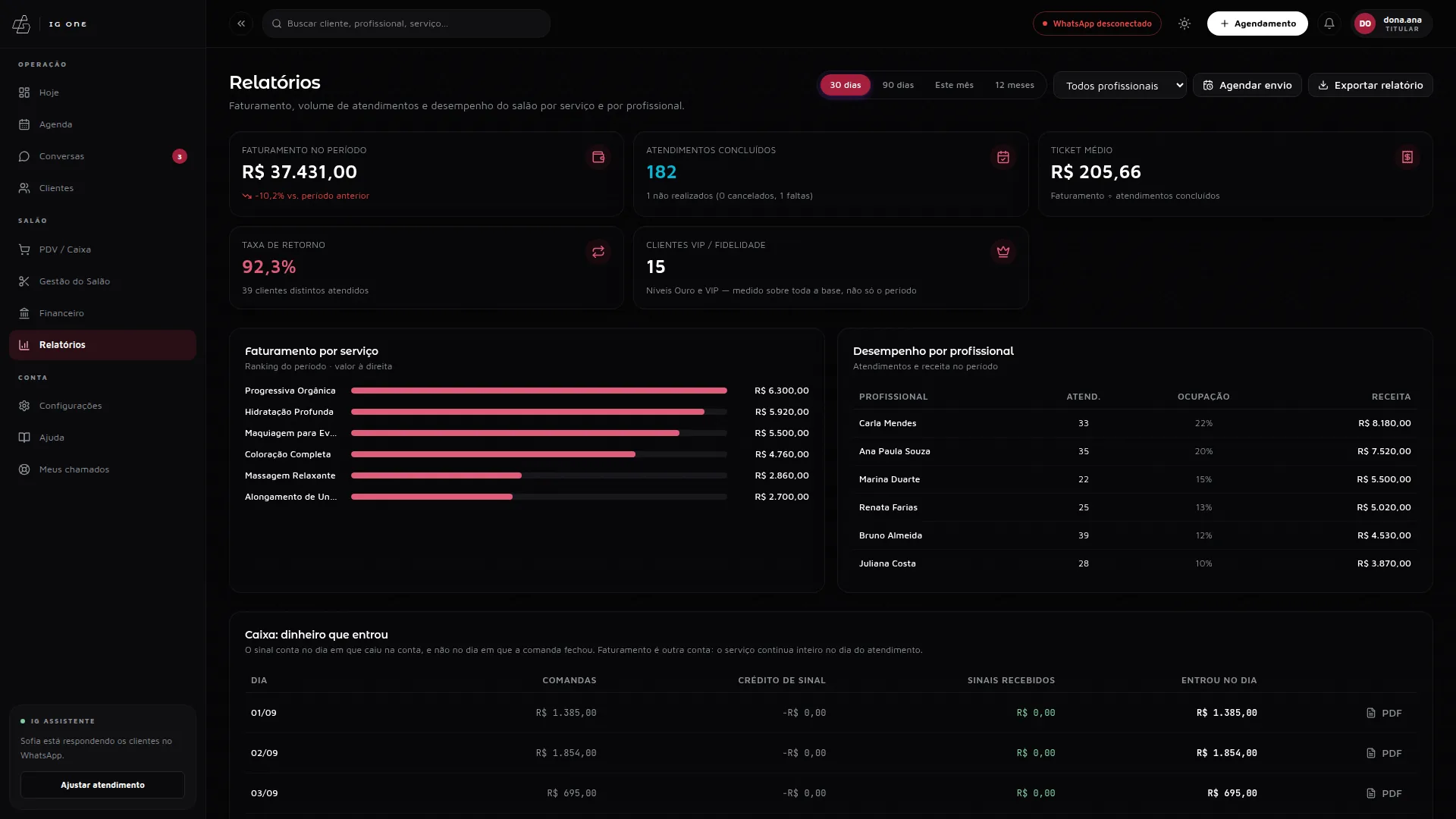Click receita value R$ 7.520,00
This screenshot has width=1456, height=819.
[x=1384, y=451]
